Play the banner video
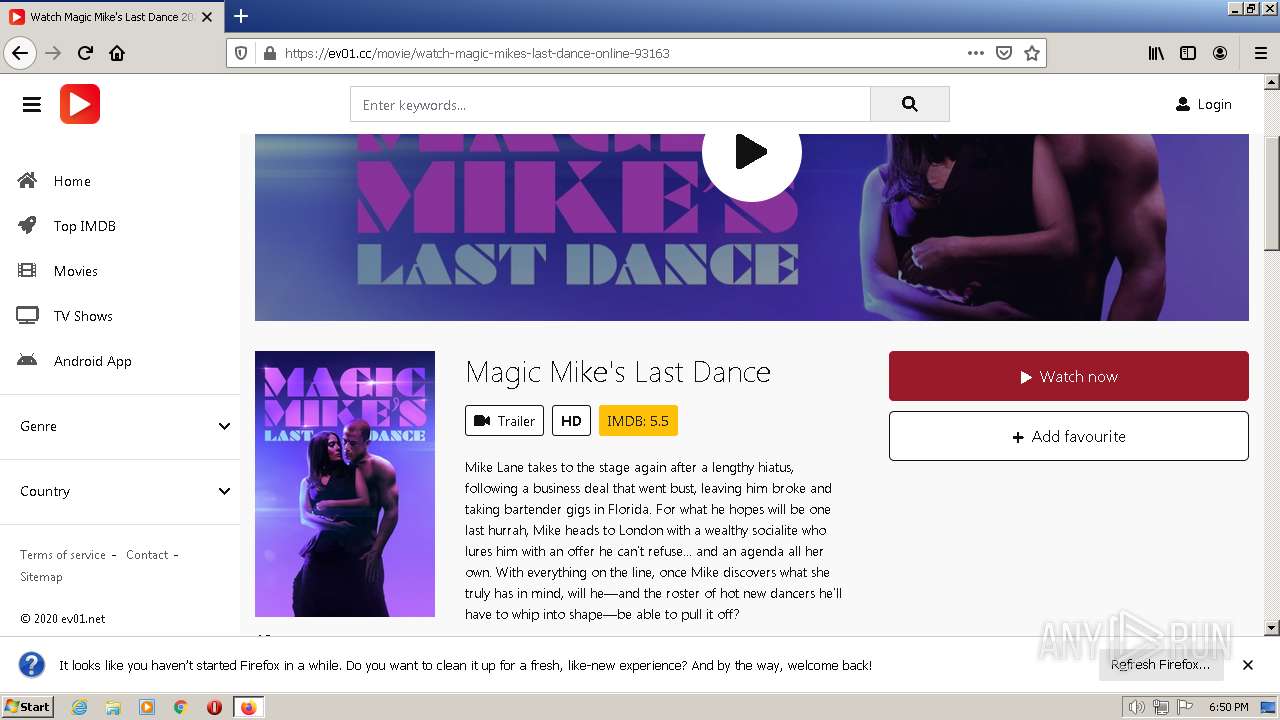1280x720 pixels. (752, 152)
